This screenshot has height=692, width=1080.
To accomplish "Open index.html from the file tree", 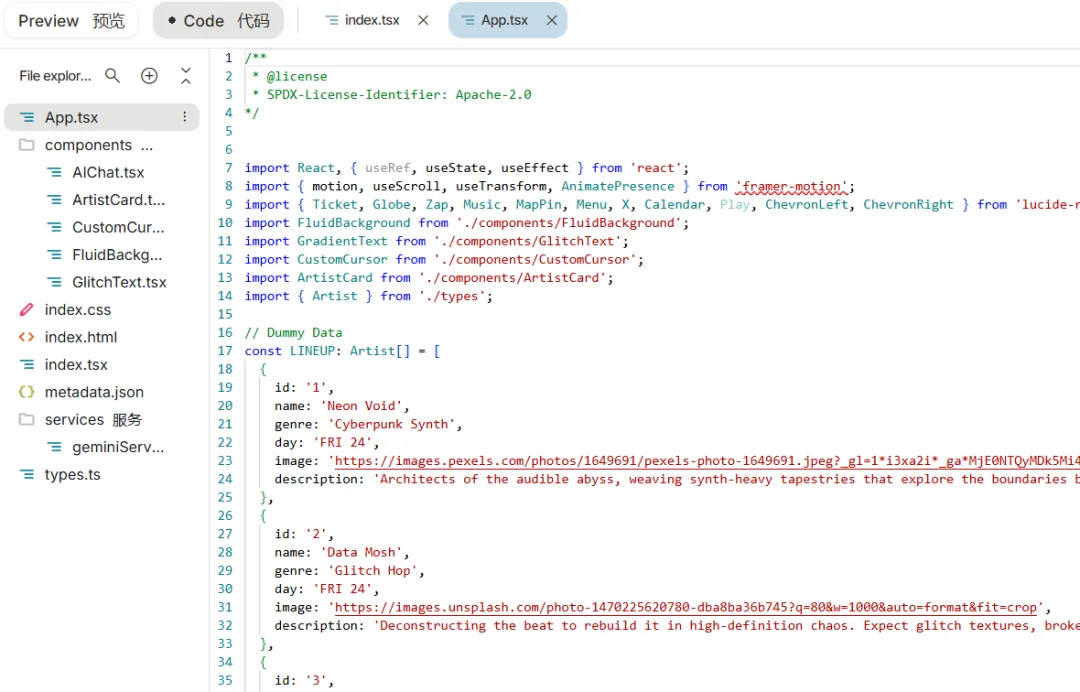I will (68, 337).
